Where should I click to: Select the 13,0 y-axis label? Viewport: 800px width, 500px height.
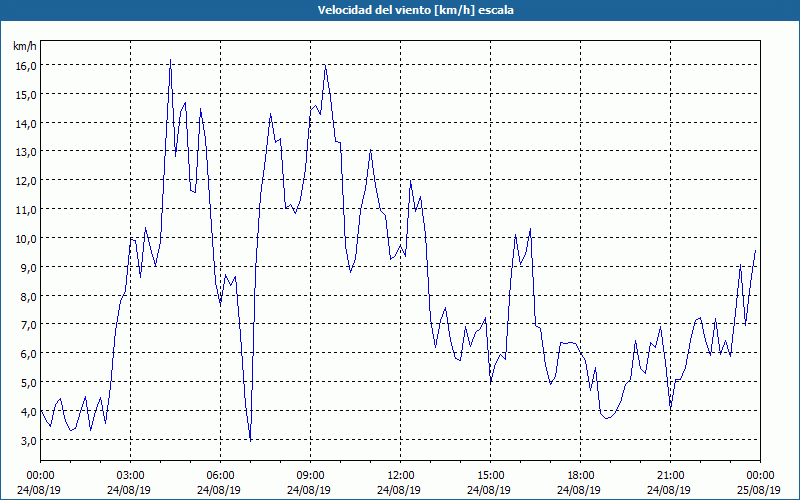point(25,152)
